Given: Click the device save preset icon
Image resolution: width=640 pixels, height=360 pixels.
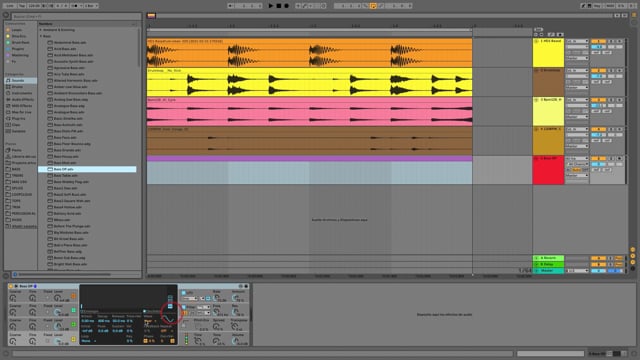Looking at the screenshot, I should [246, 286].
